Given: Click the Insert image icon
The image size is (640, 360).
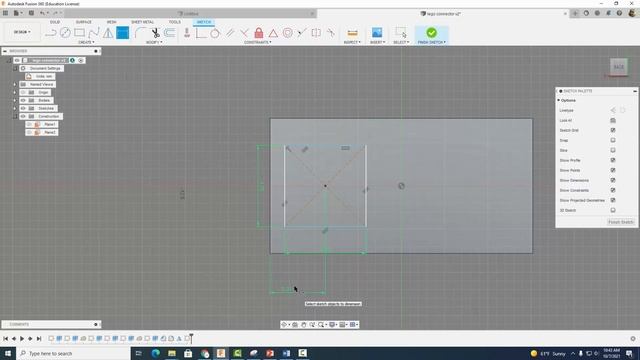Looking at the screenshot, I should point(377,33).
